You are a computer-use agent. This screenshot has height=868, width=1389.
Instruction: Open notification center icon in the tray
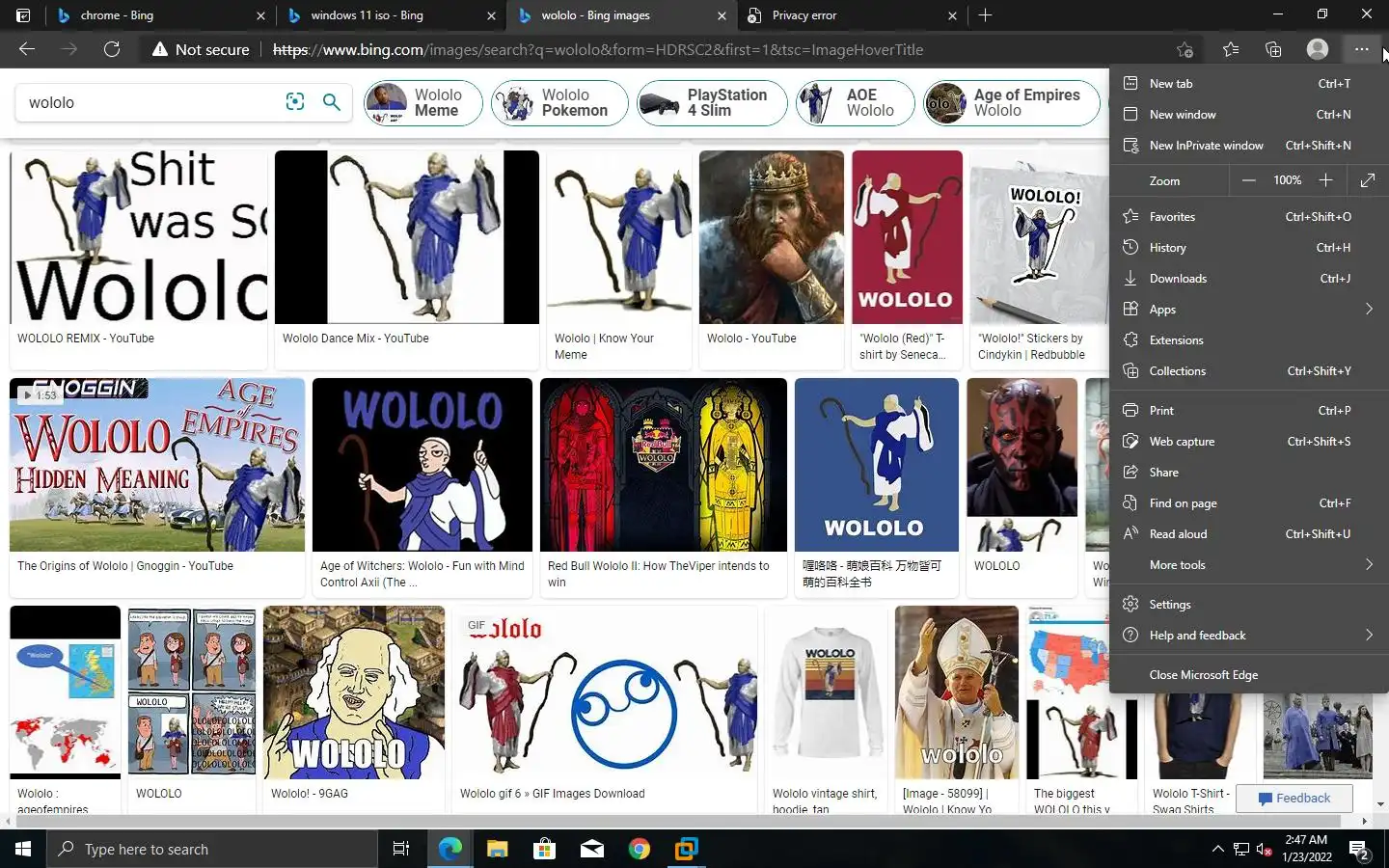click(1358, 850)
